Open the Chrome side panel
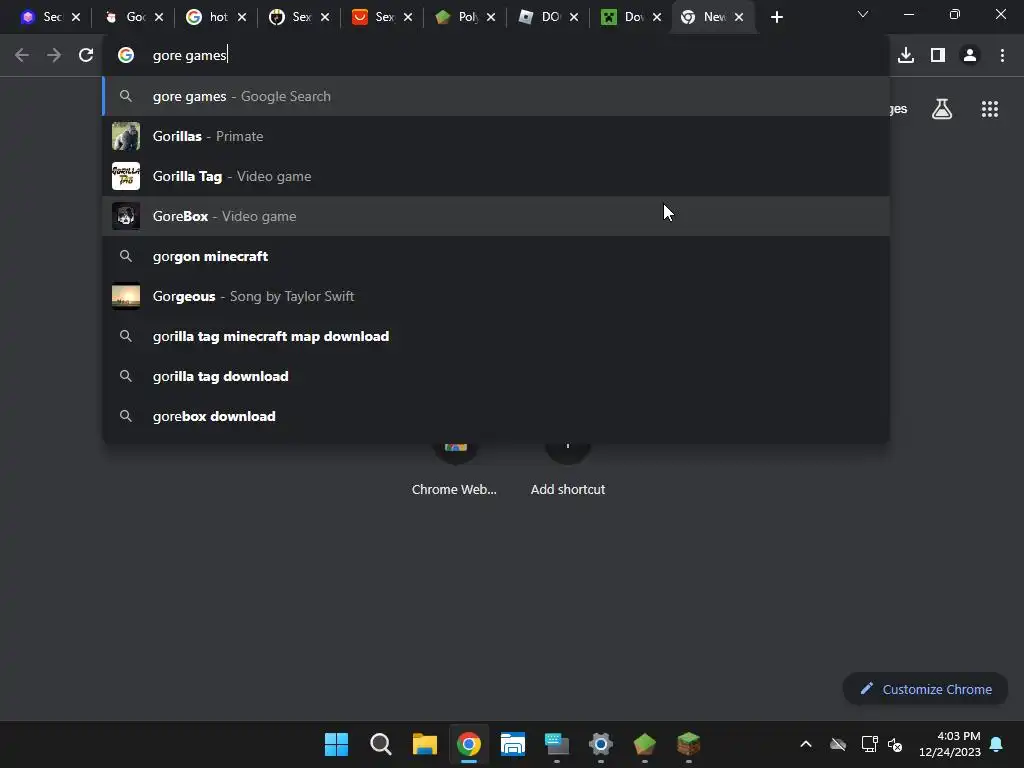The width and height of the screenshot is (1024, 768). [938, 56]
